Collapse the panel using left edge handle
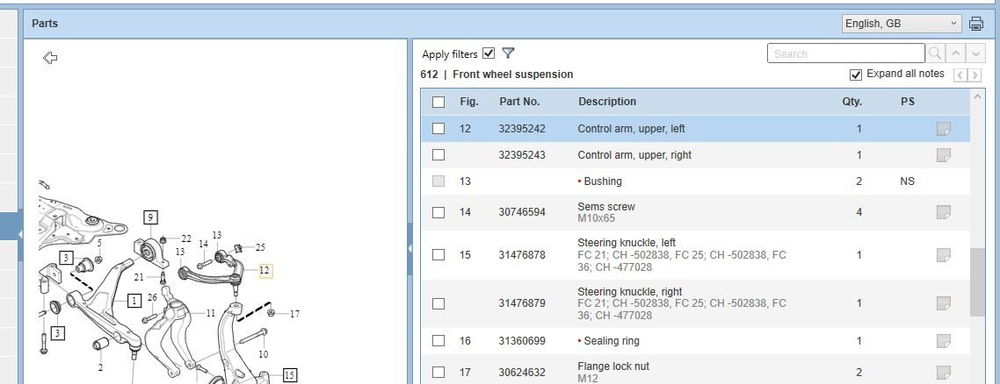The image size is (1000, 384). click(x=20, y=235)
